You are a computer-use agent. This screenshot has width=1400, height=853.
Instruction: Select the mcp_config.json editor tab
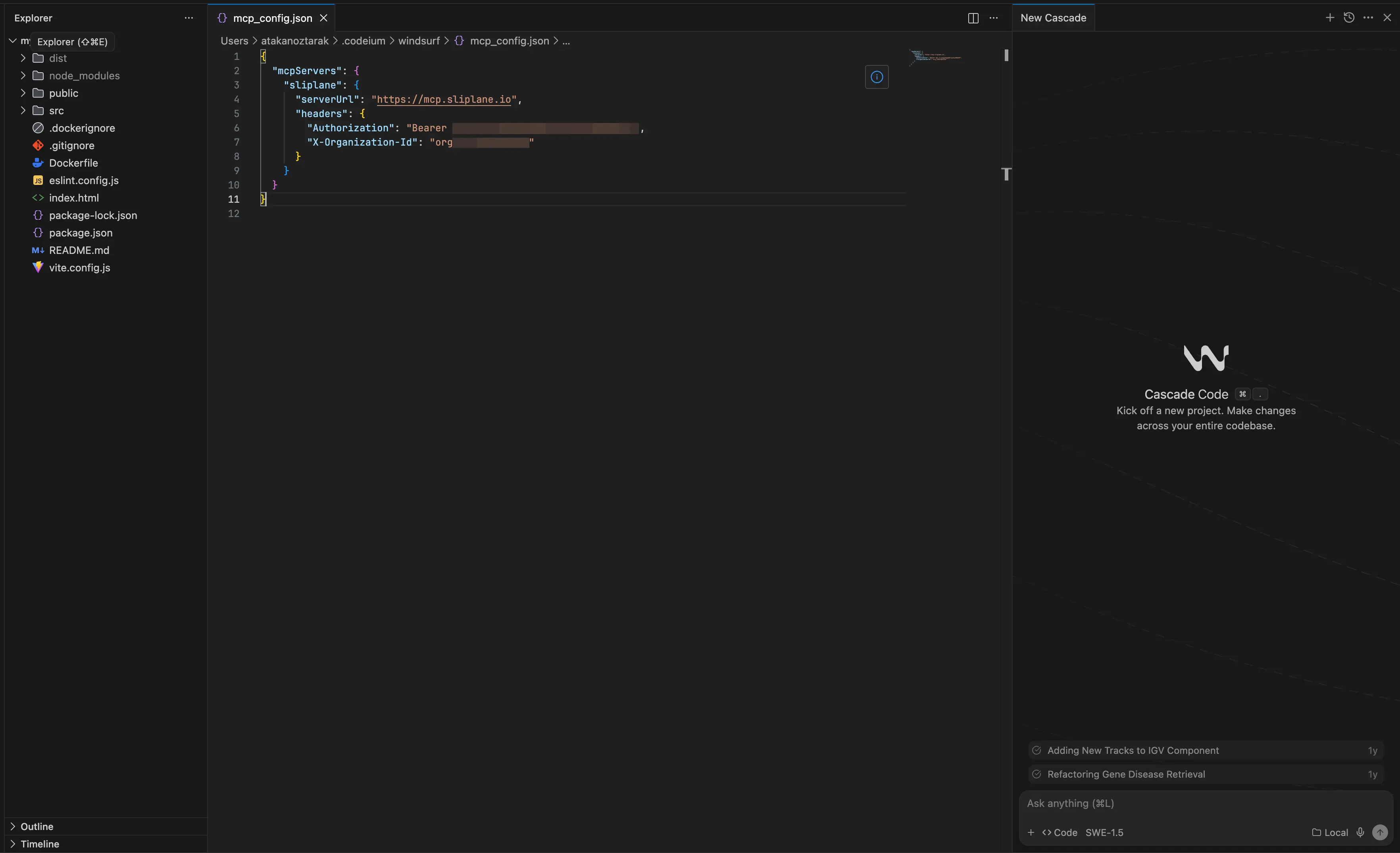[x=272, y=18]
